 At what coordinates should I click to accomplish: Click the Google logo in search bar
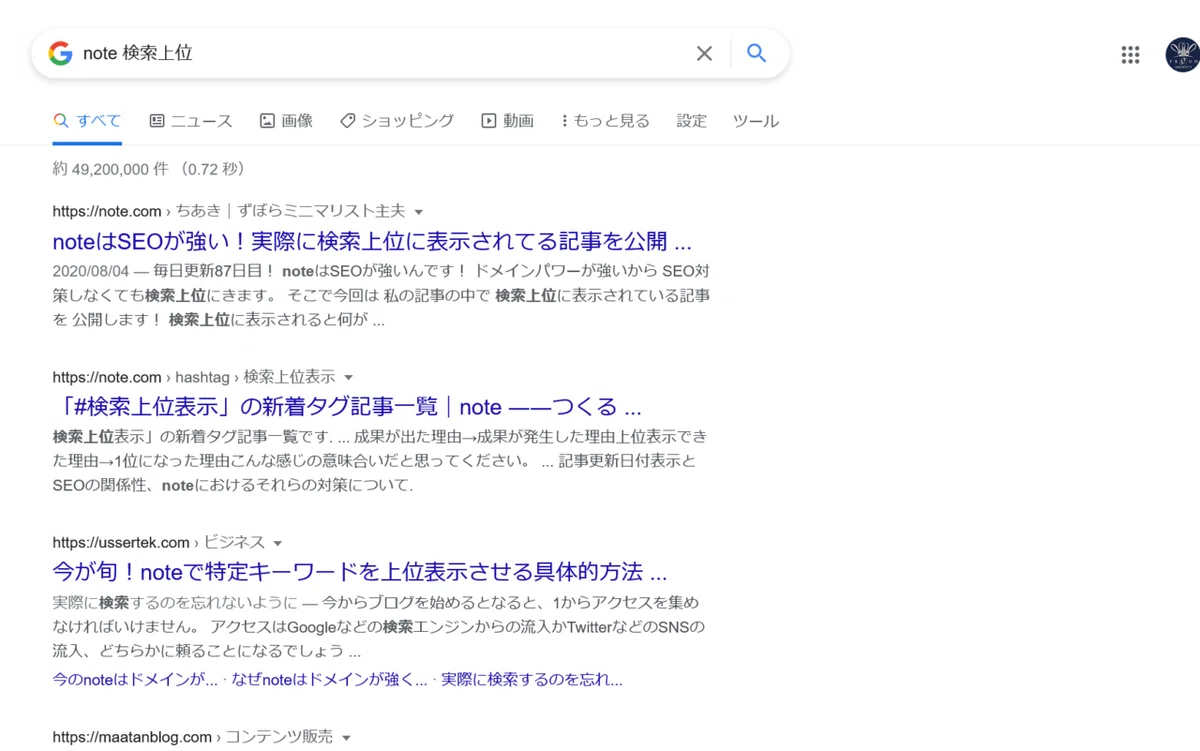click(60, 53)
